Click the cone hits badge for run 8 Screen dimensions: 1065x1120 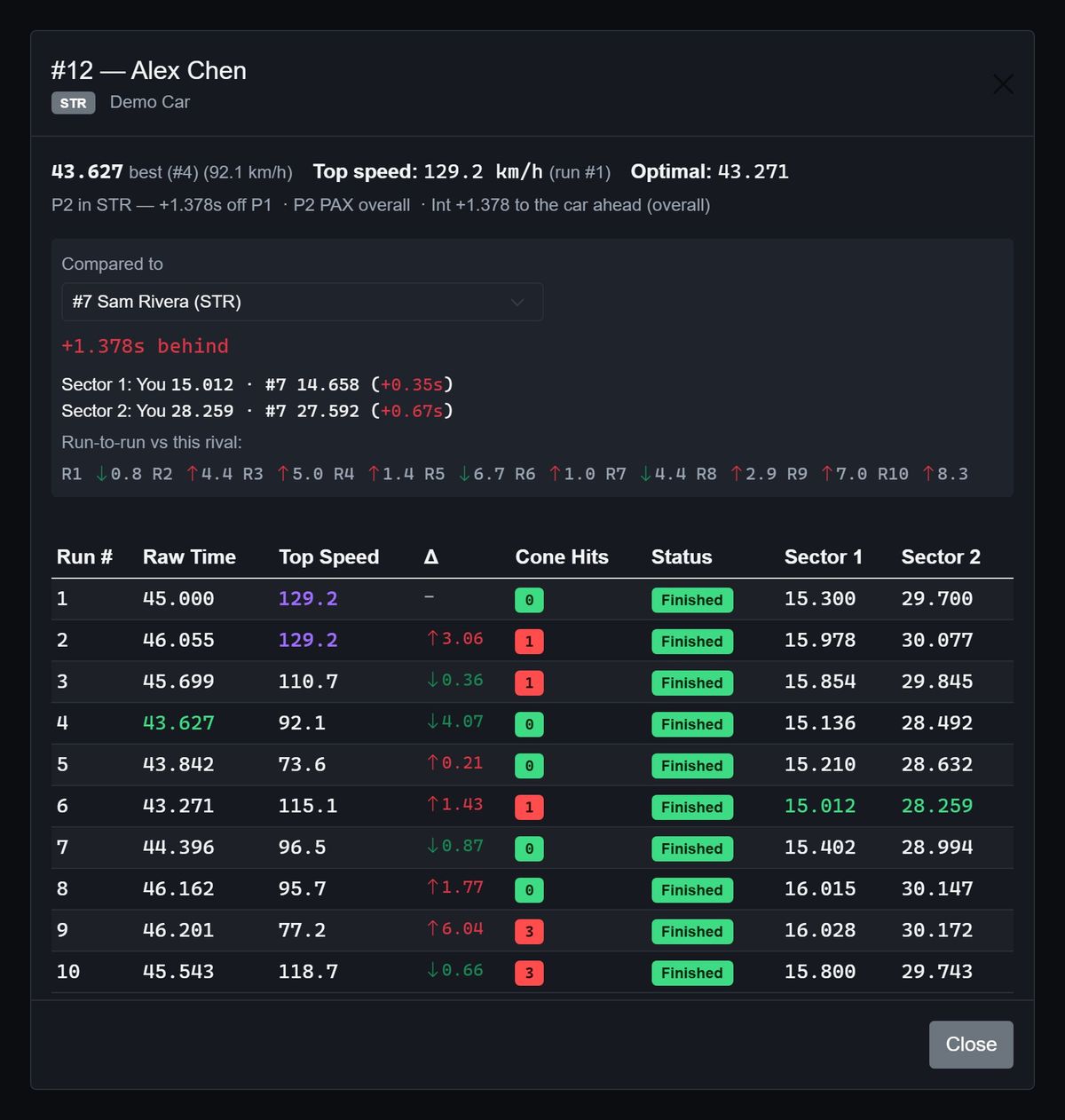529,890
